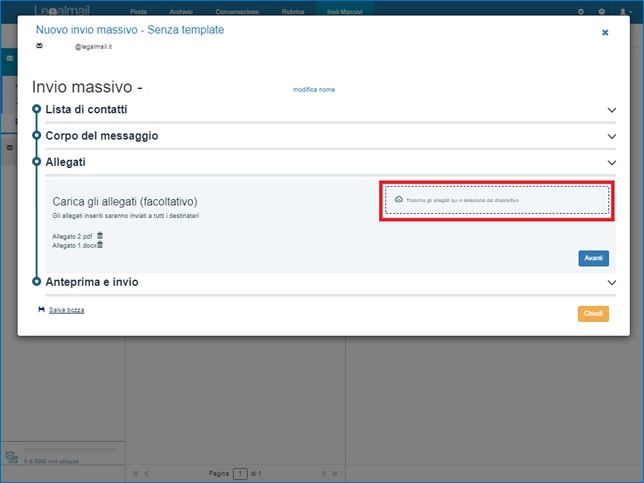Image resolution: width=644 pixels, height=483 pixels.
Task: Open the Archivio tab
Action: (x=181, y=11)
